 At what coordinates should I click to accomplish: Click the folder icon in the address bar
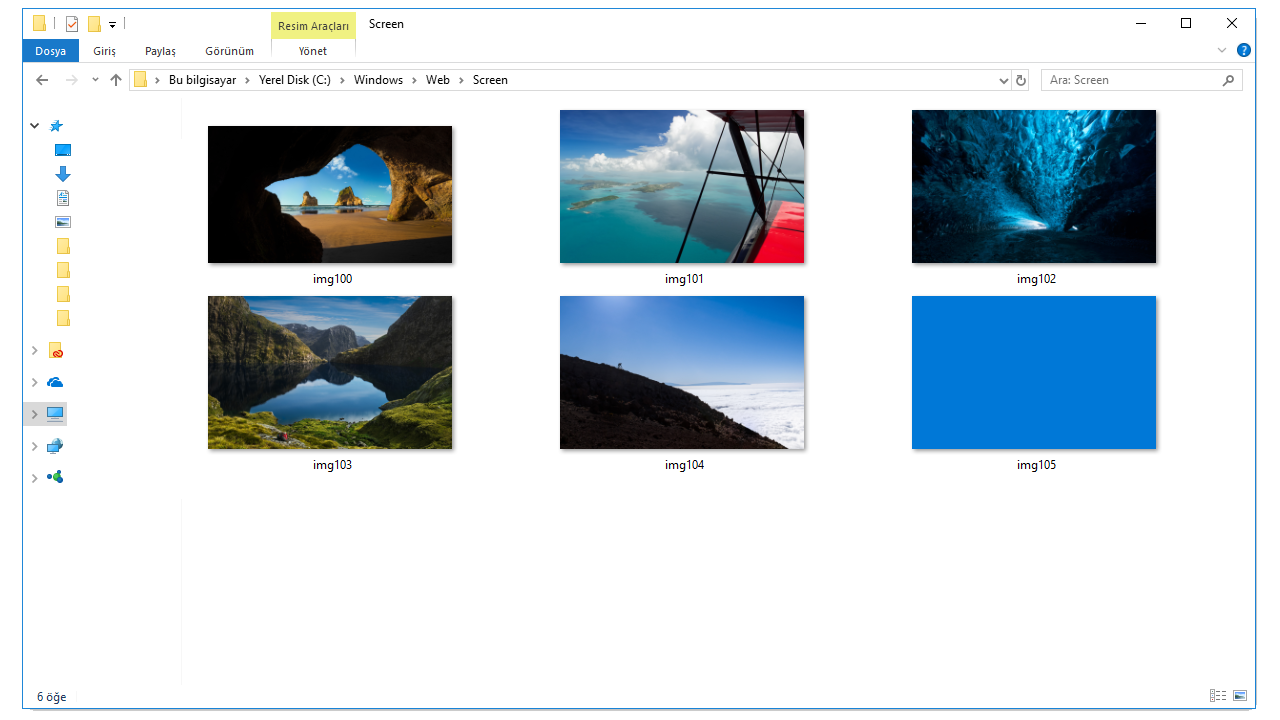(140, 80)
